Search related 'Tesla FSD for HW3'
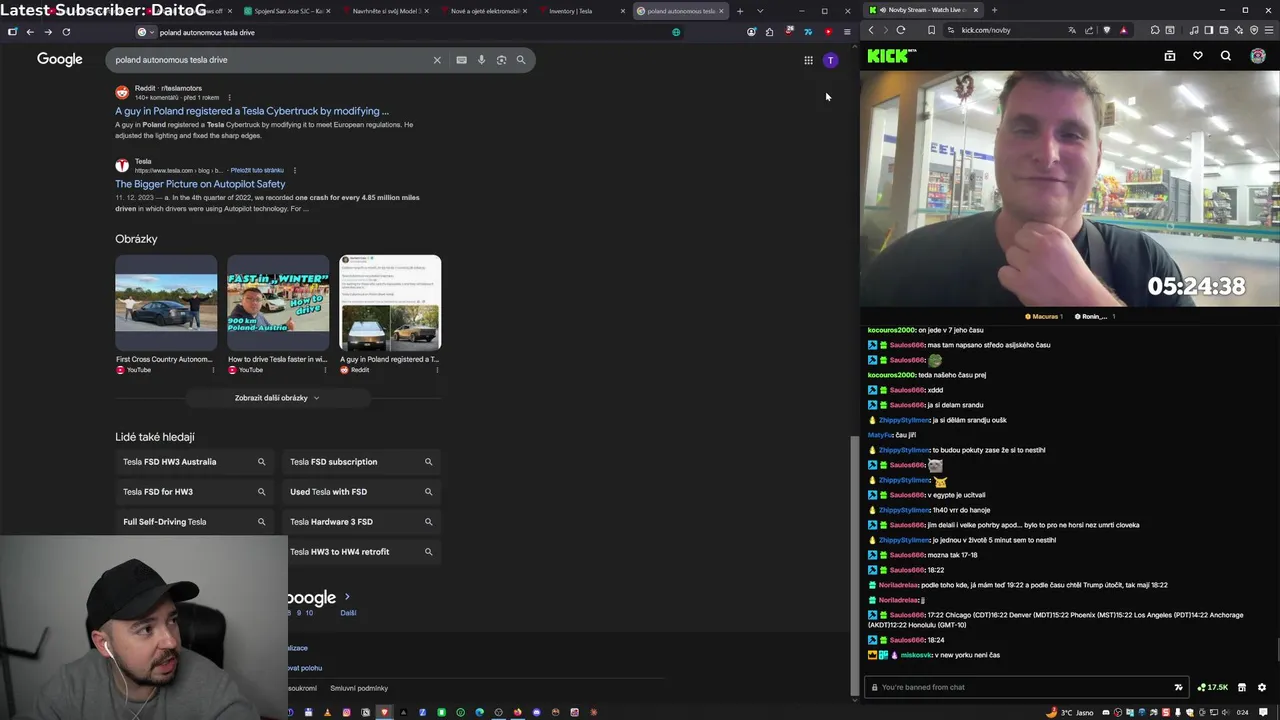This screenshot has height=720, width=1280. pyautogui.click(x=194, y=492)
